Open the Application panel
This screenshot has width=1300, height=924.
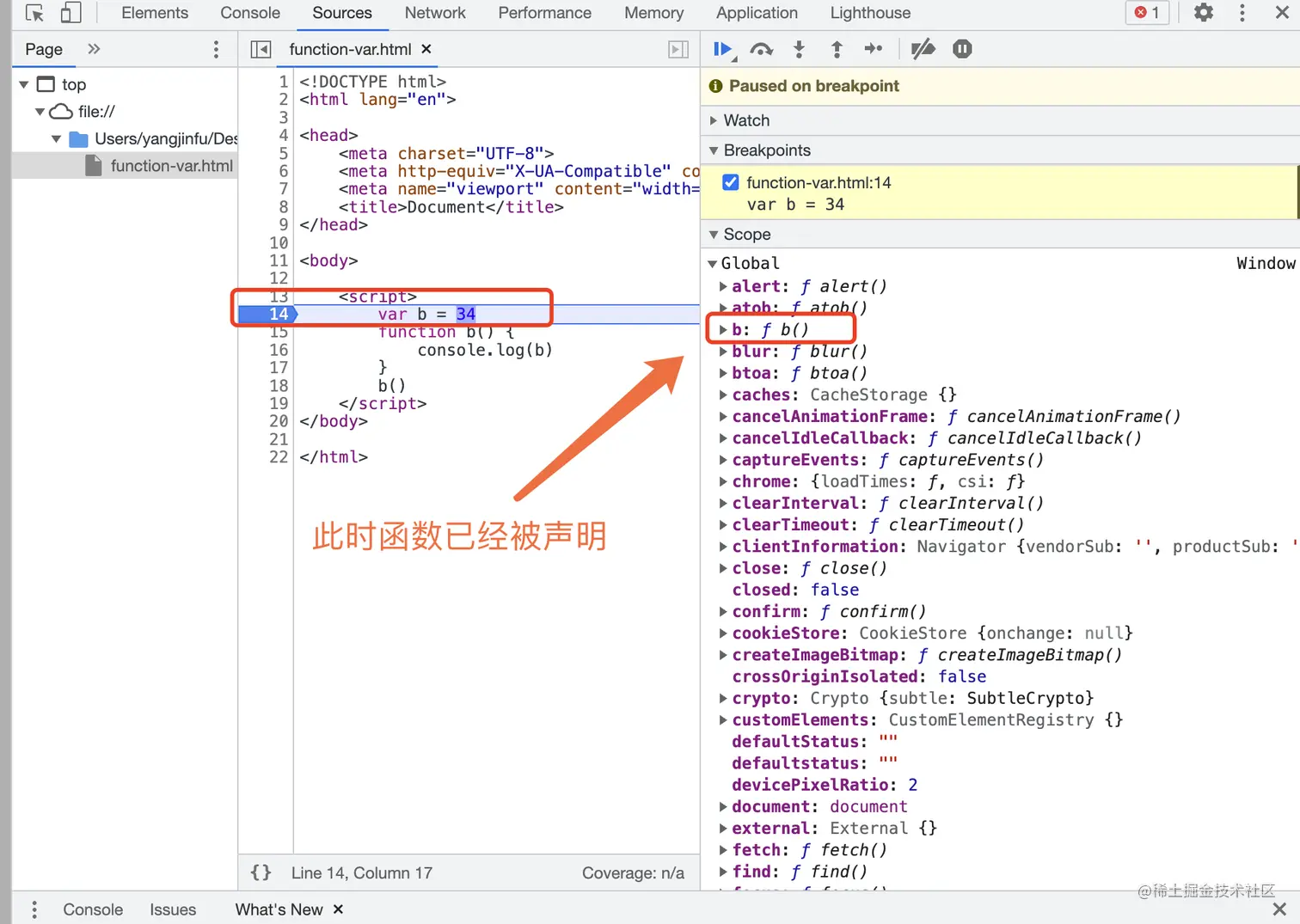(757, 13)
